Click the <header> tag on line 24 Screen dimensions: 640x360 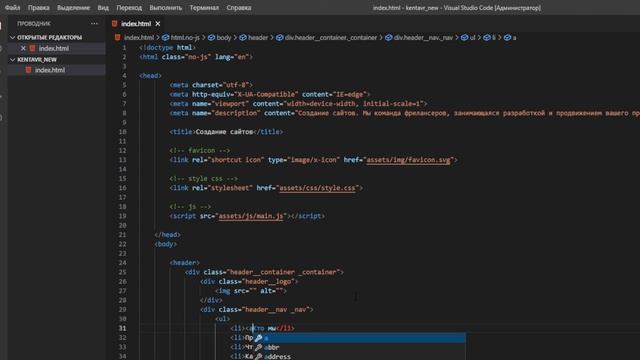185,263
